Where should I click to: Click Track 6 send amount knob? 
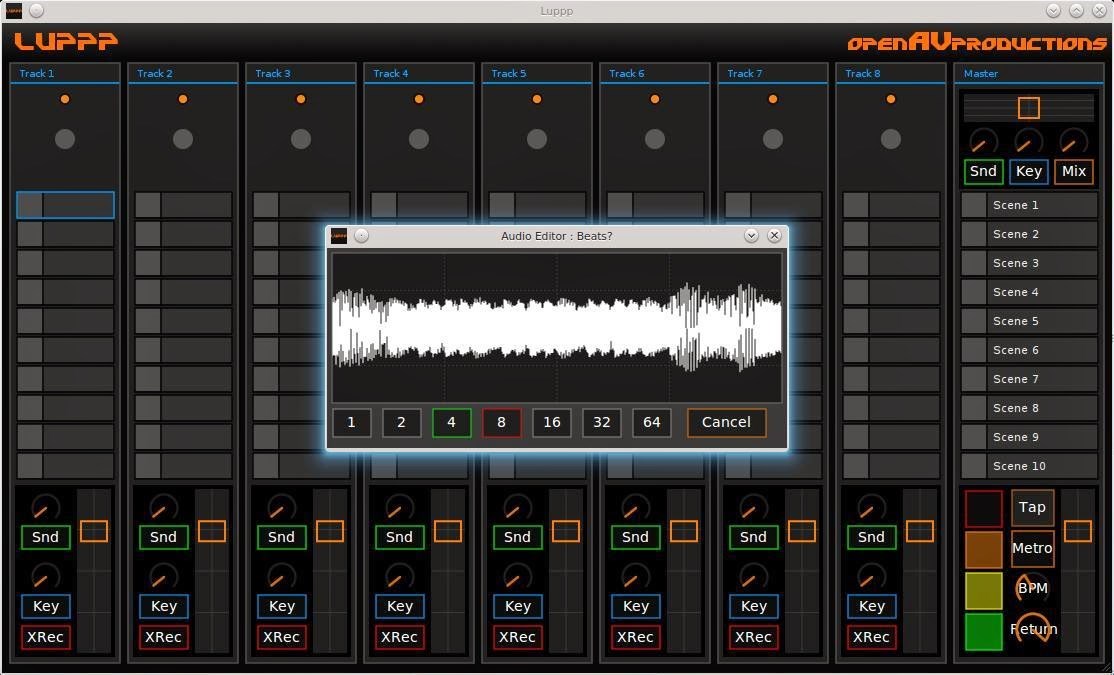pos(635,509)
